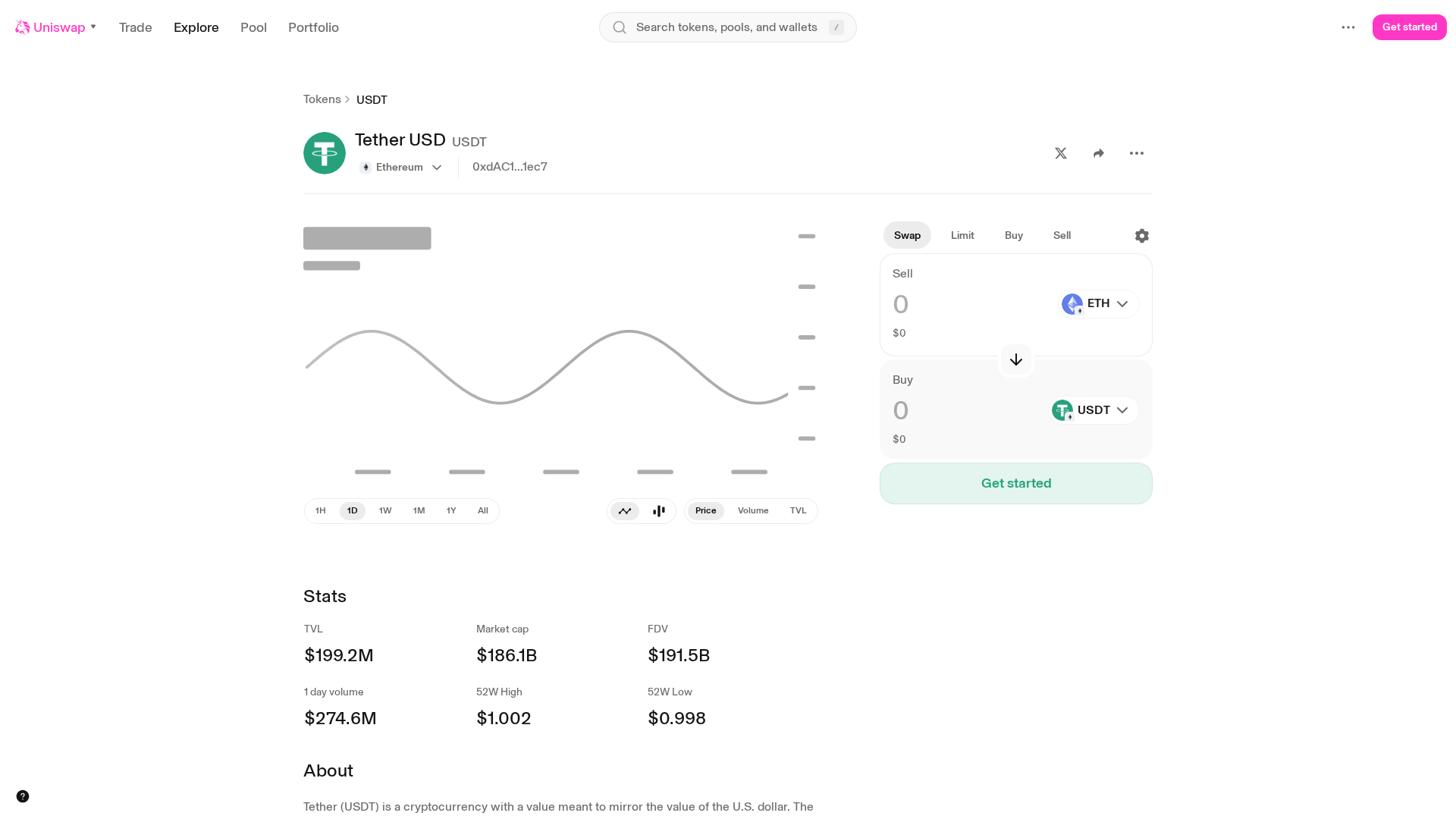Click the 1 day volume value $274.6M

[x=340, y=718]
